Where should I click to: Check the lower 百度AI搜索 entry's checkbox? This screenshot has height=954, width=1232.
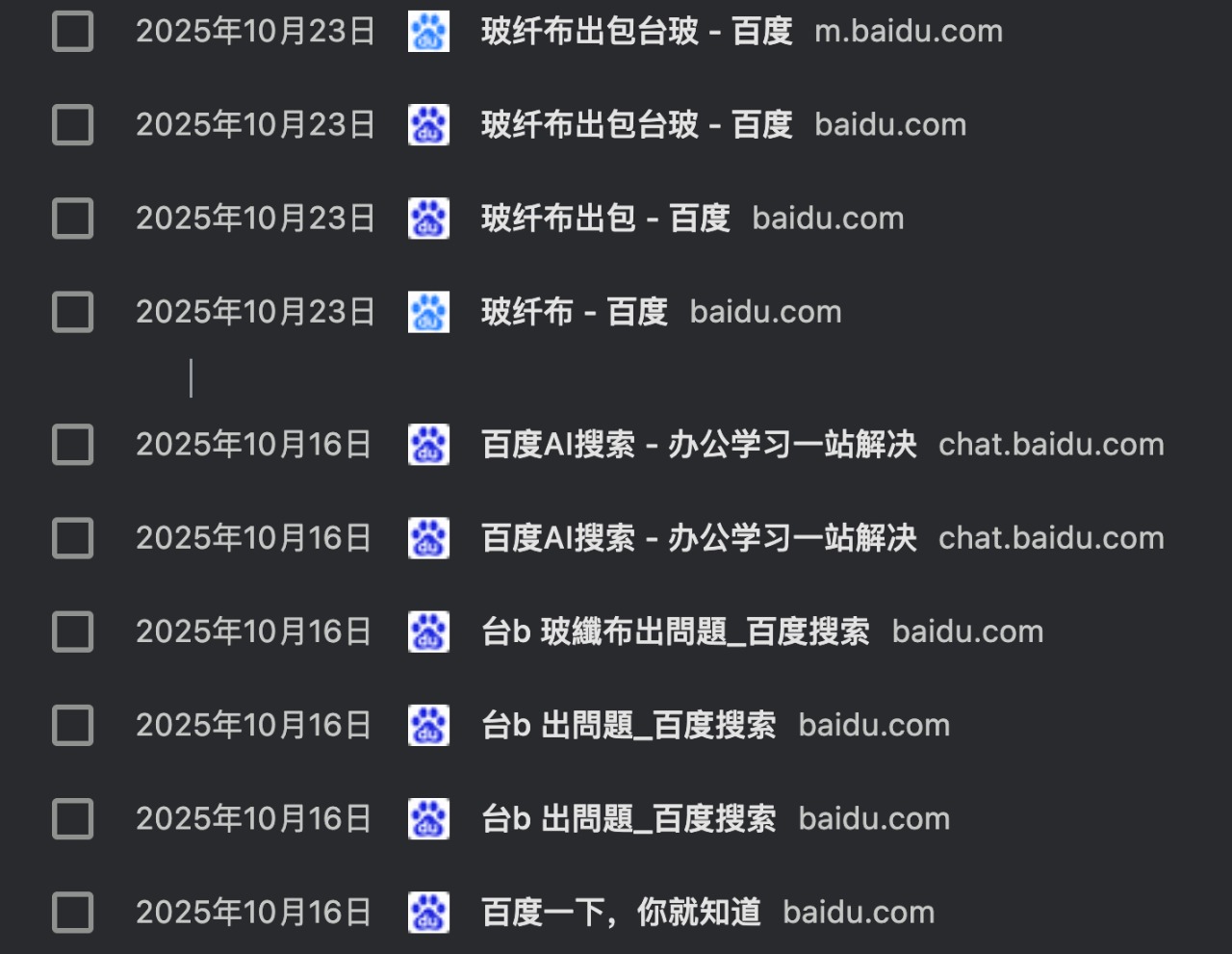[72, 538]
